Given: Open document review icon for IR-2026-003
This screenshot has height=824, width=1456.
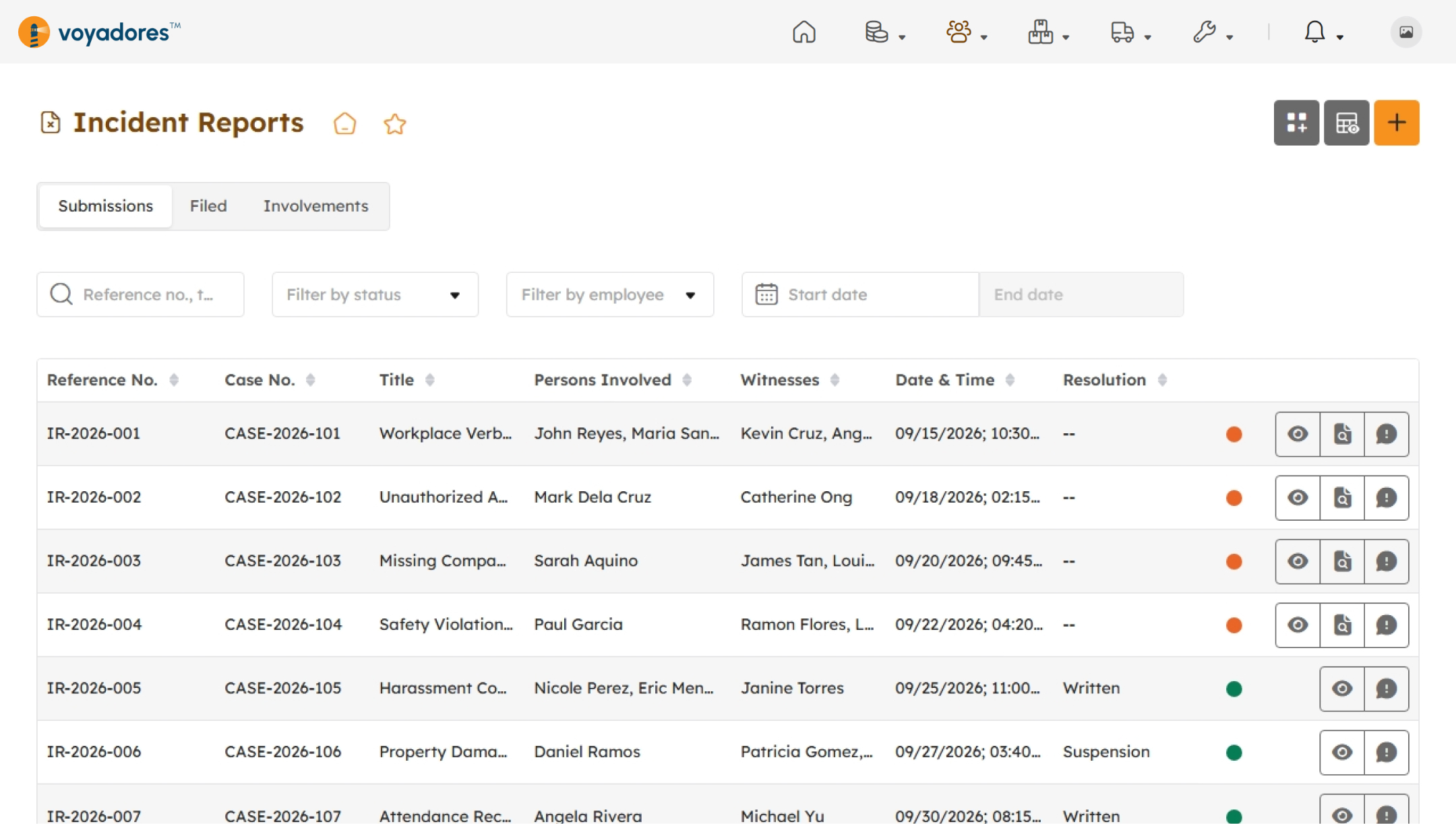Looking at the screenshot, I should 1342,561.
